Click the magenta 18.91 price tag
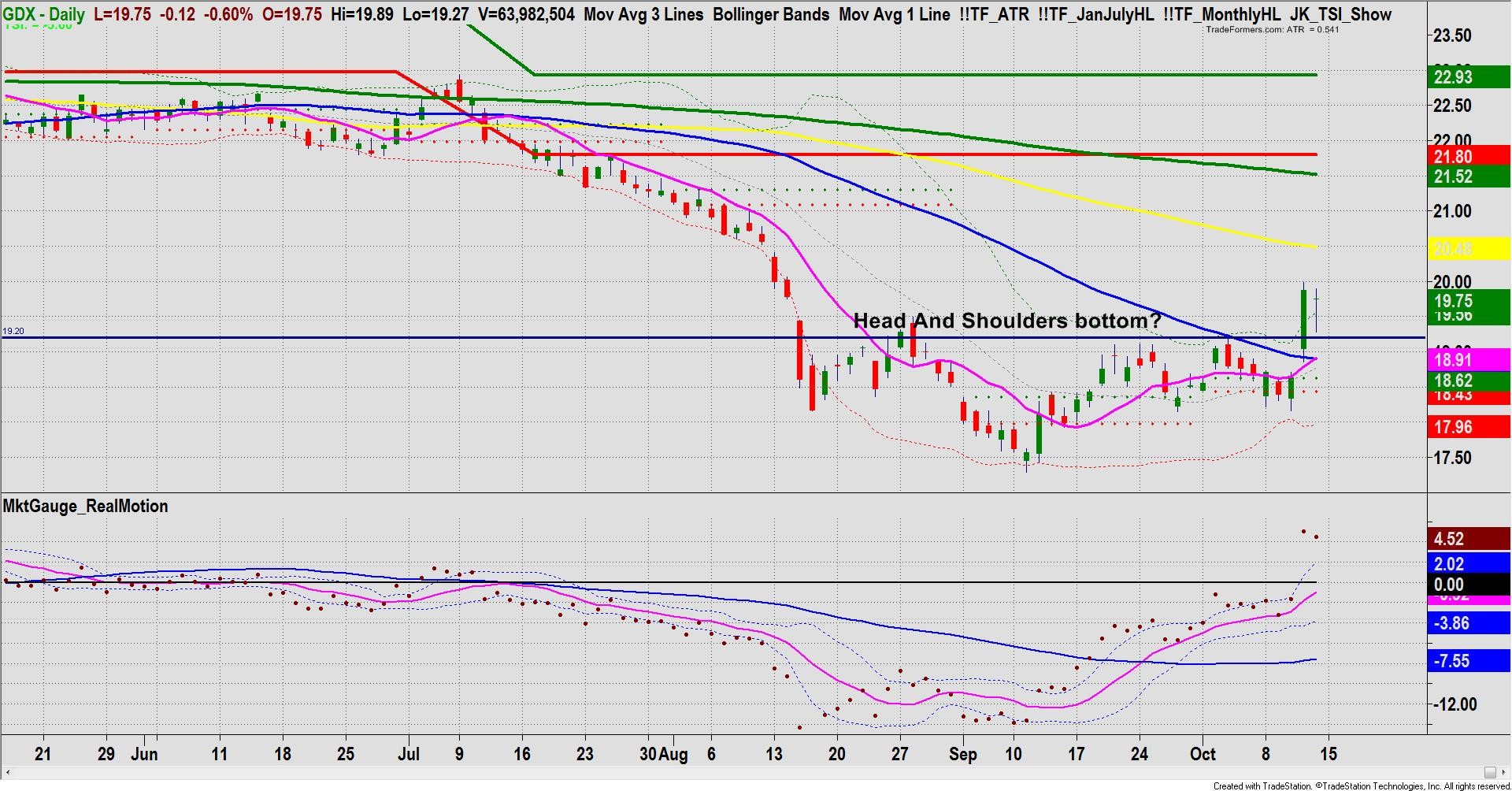 pos(1468,360)
